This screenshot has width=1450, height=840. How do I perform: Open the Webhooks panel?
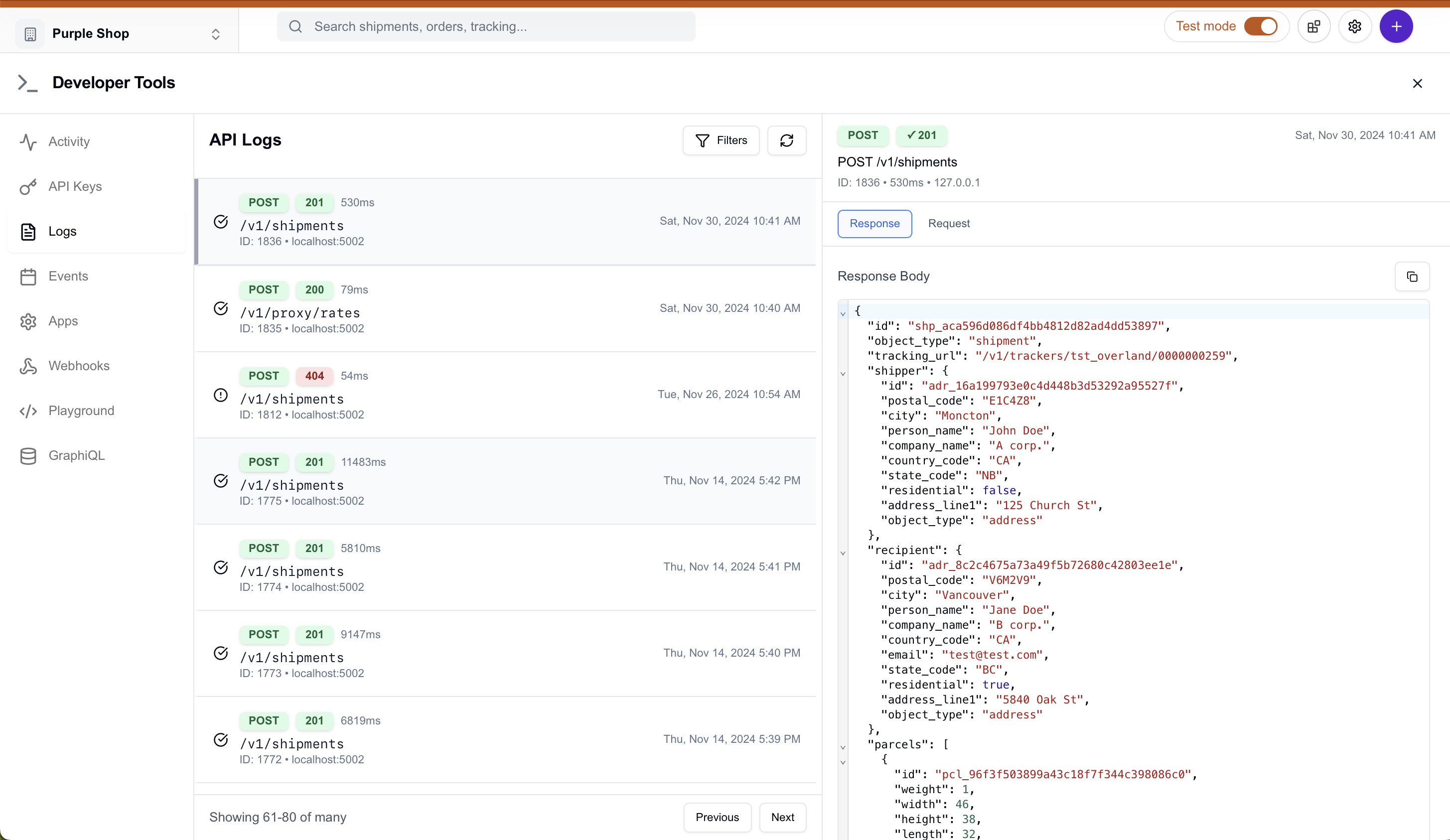click(78, 365)
